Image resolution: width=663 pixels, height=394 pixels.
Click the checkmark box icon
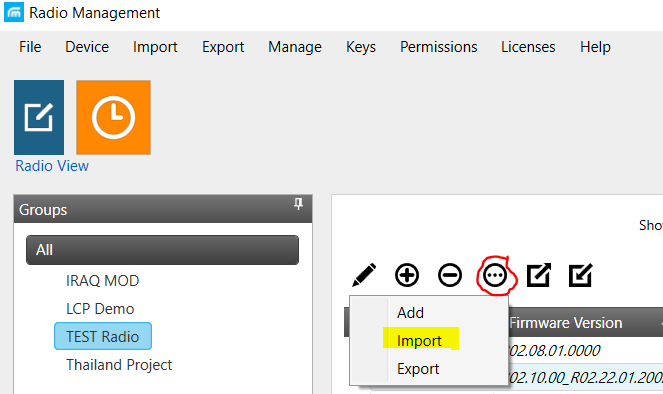pos(581,275)
